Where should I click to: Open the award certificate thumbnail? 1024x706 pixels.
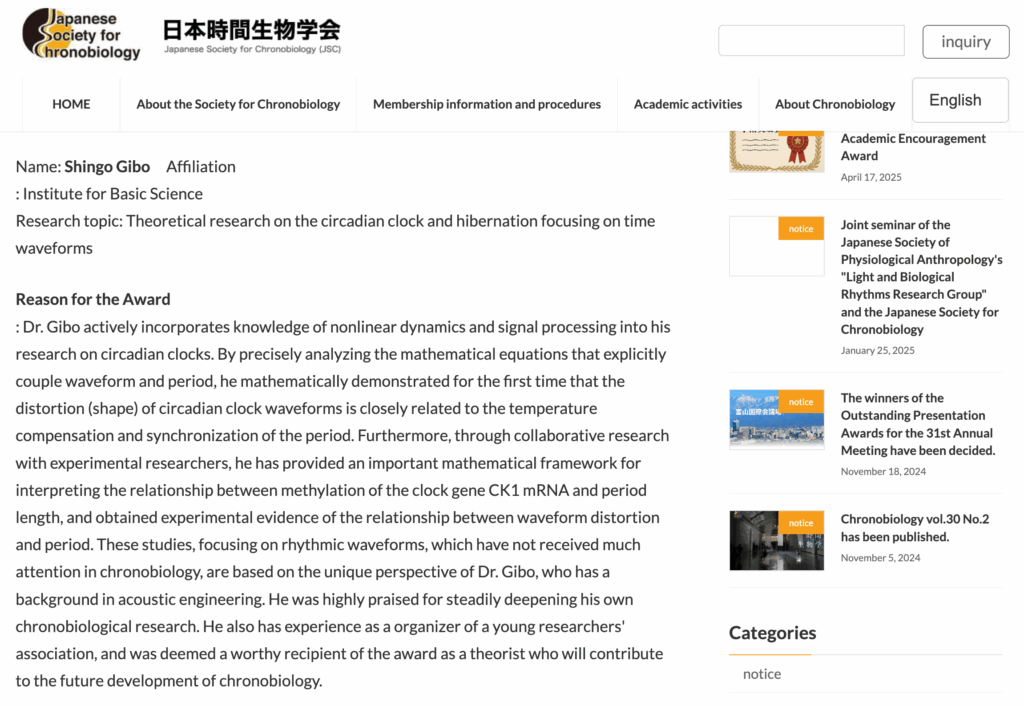776,151
